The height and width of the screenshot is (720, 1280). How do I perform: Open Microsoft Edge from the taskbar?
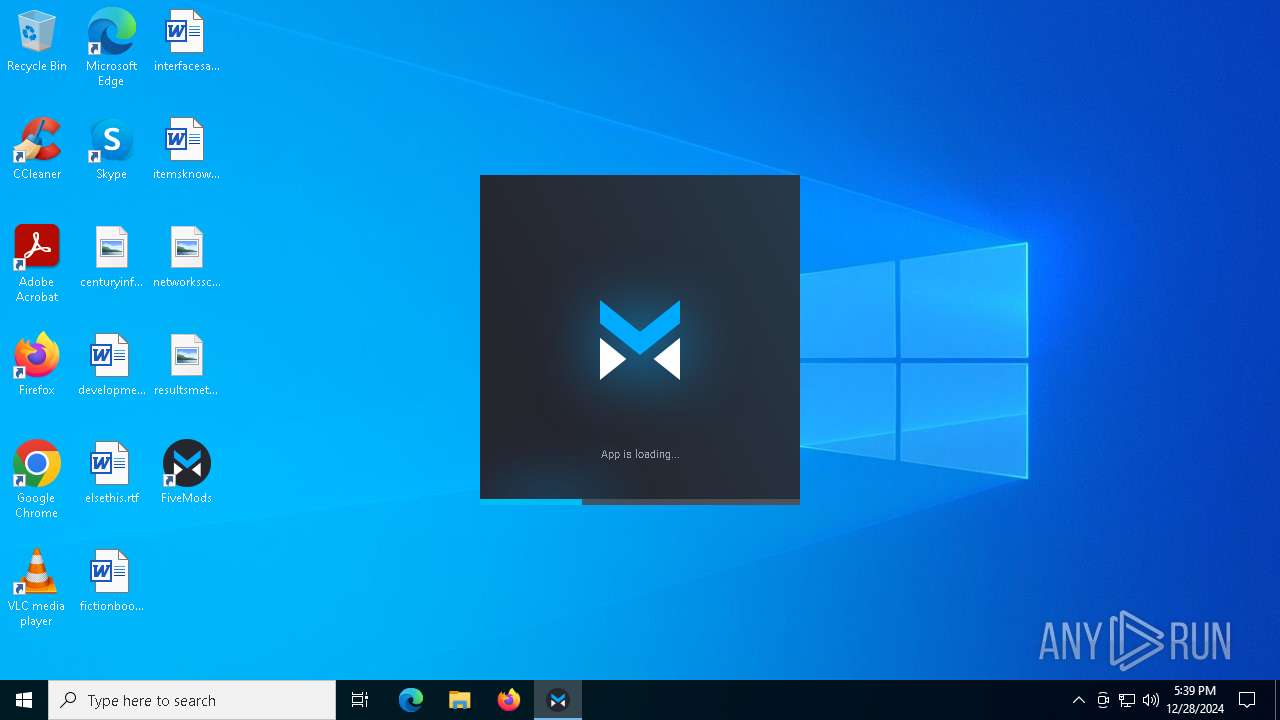point(411,700)
